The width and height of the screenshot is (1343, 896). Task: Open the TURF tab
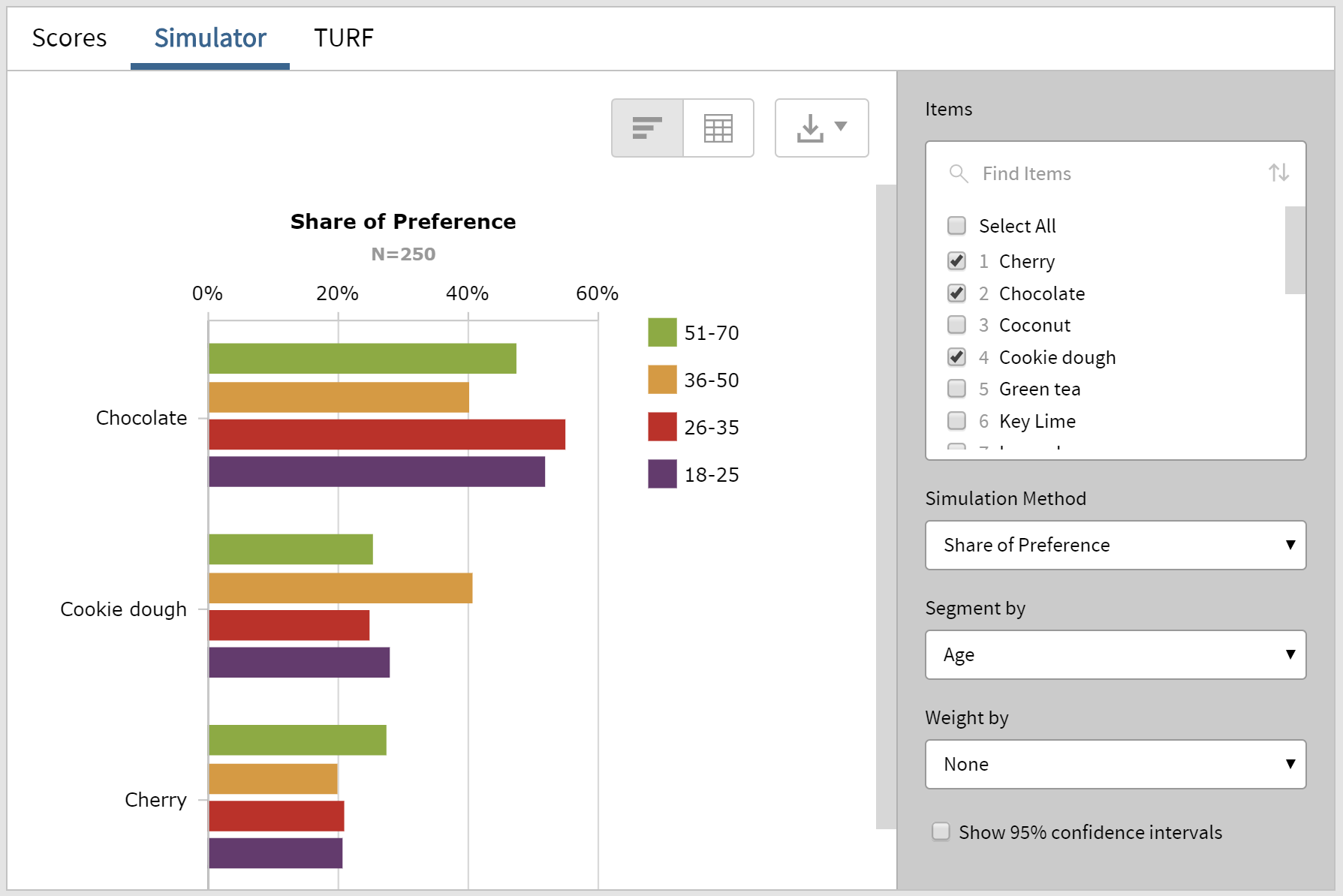tap(343, 38)
